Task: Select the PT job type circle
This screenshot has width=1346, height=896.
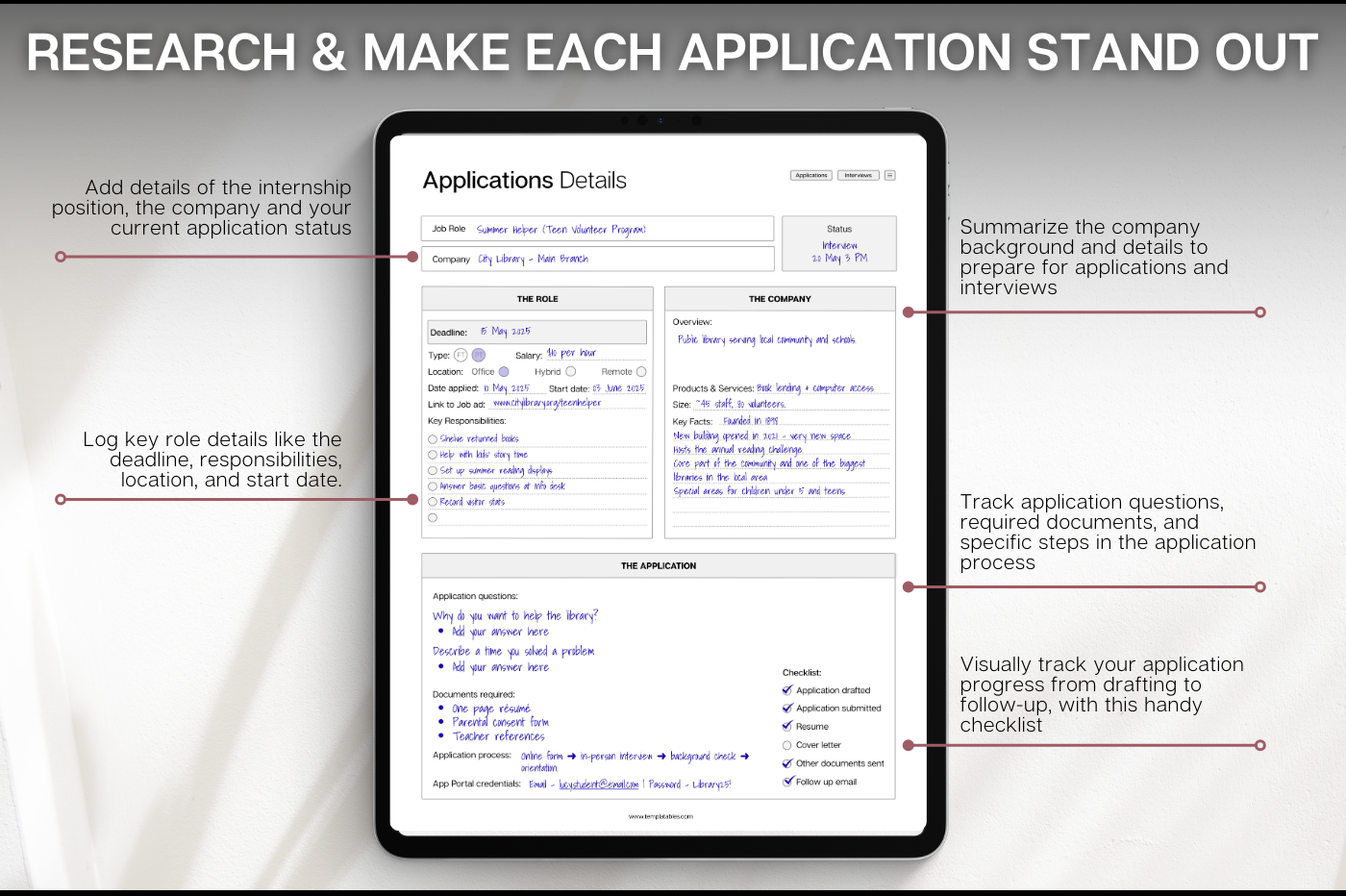Action: click(479, 355)
